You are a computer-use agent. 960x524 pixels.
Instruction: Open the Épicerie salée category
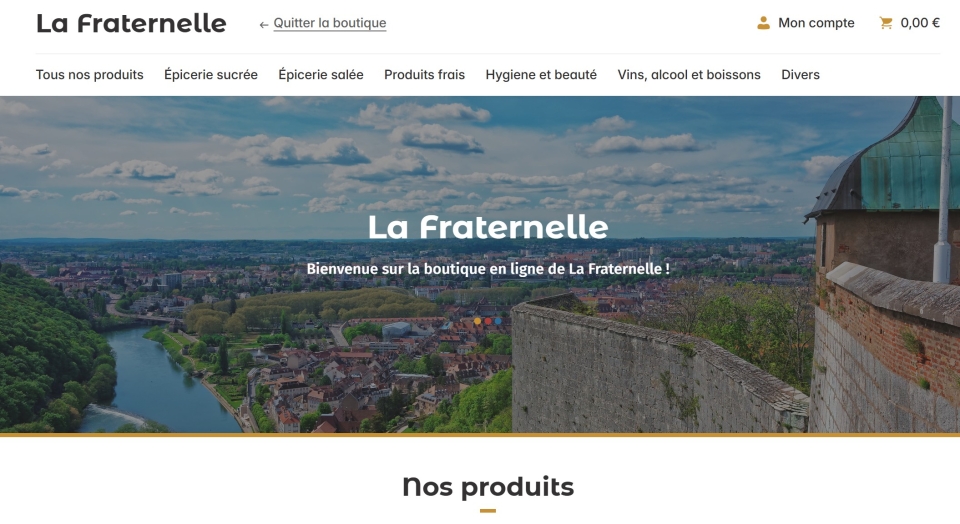coord(321,75)
